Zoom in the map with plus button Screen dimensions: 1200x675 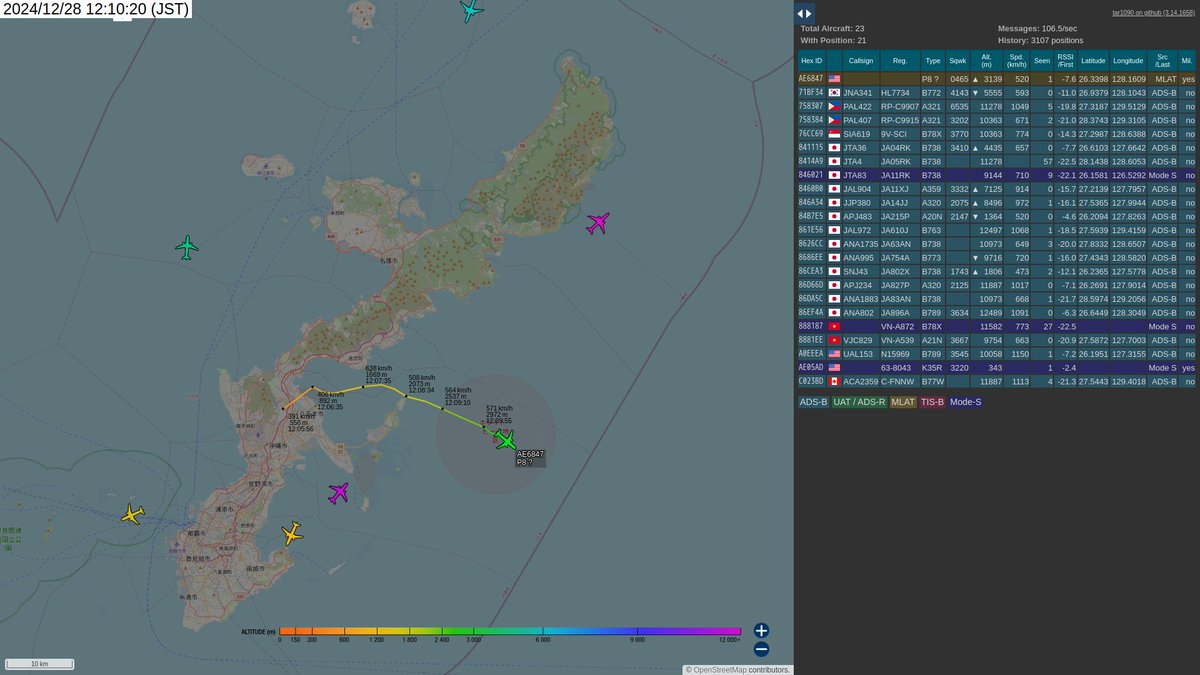pyautogui.click(x=761, y=630)
